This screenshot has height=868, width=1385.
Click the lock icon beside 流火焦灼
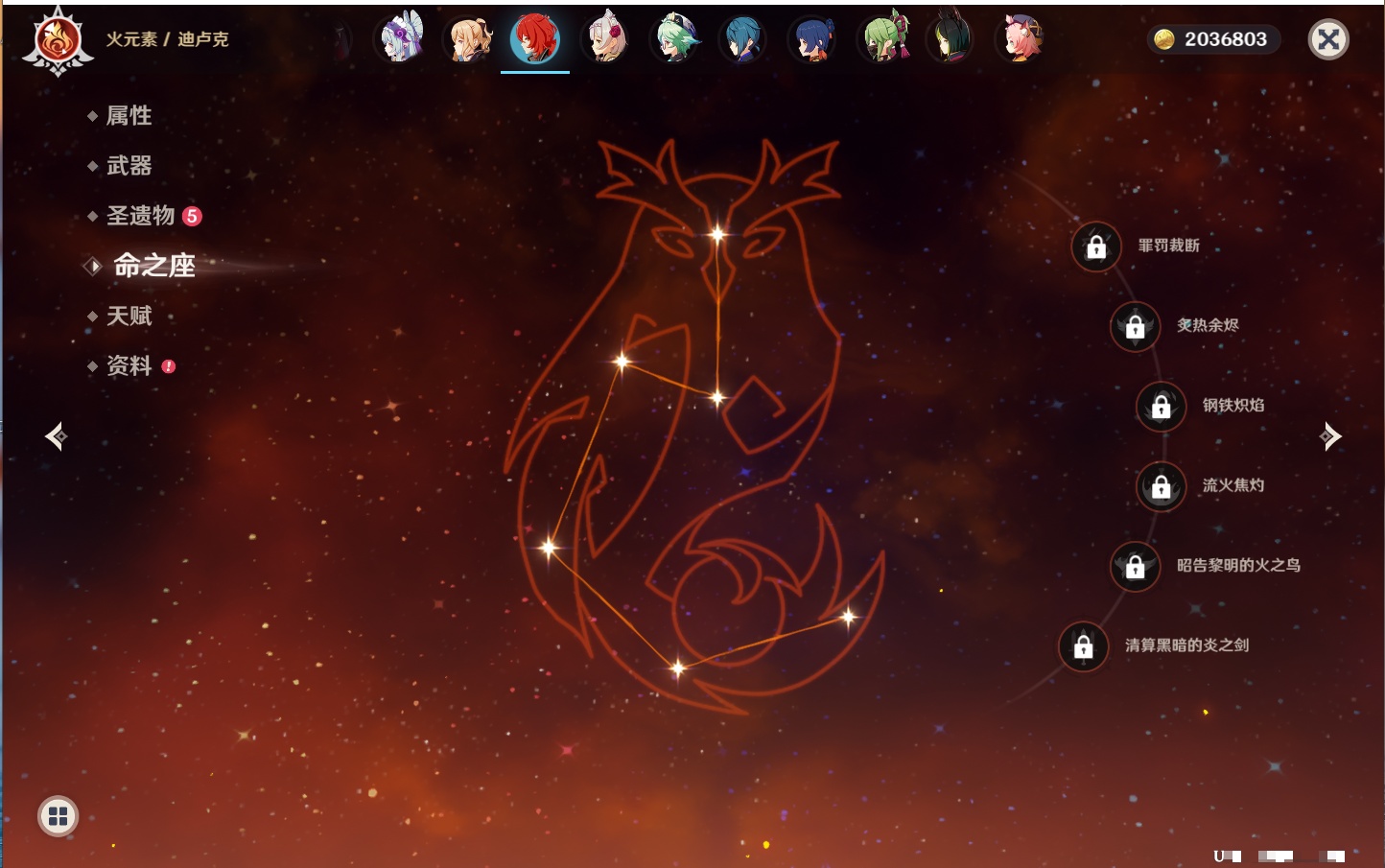1161,486
